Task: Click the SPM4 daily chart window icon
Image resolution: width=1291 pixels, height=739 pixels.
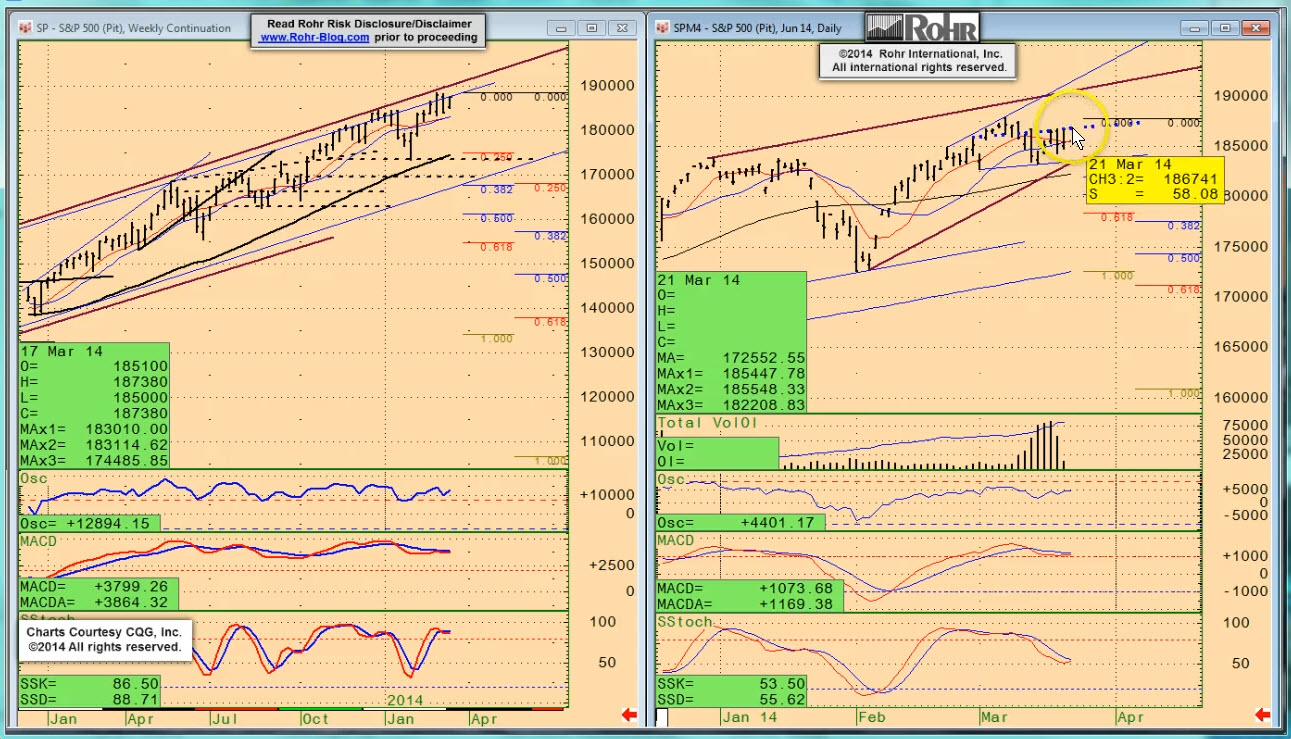Action: (661, 28)
